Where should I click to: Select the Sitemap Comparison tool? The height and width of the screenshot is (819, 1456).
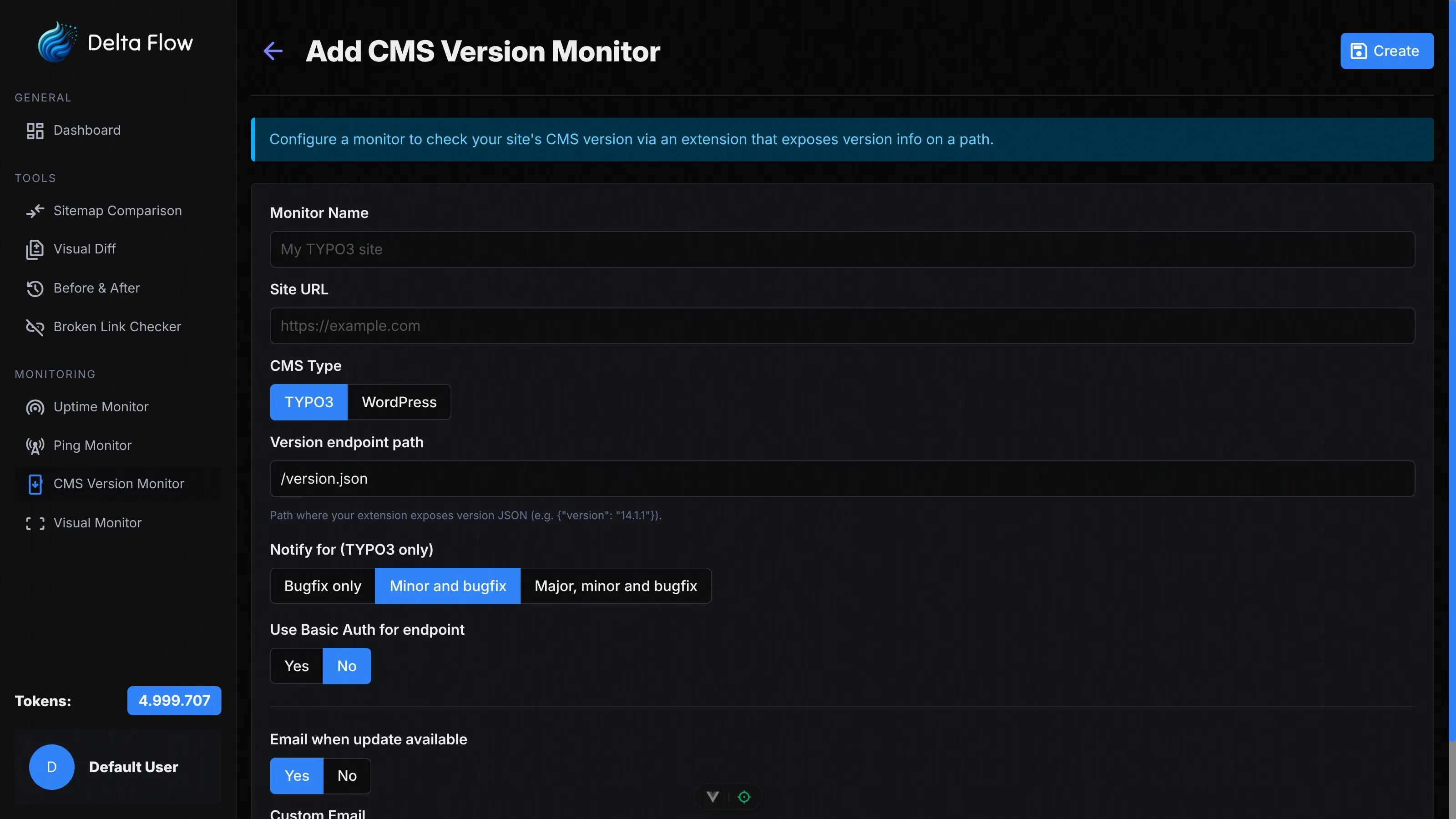click(117, 210)
